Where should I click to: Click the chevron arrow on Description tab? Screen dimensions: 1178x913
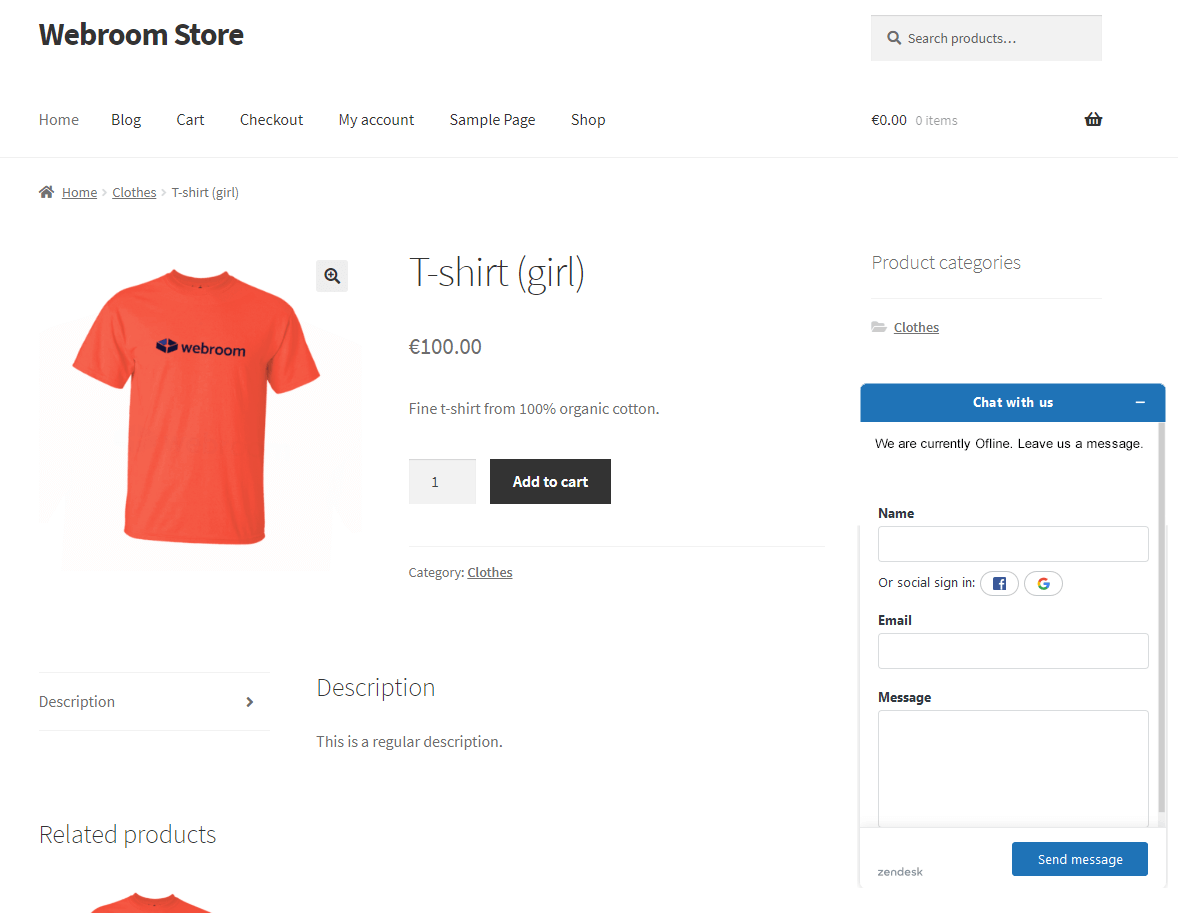pos(249,702)
